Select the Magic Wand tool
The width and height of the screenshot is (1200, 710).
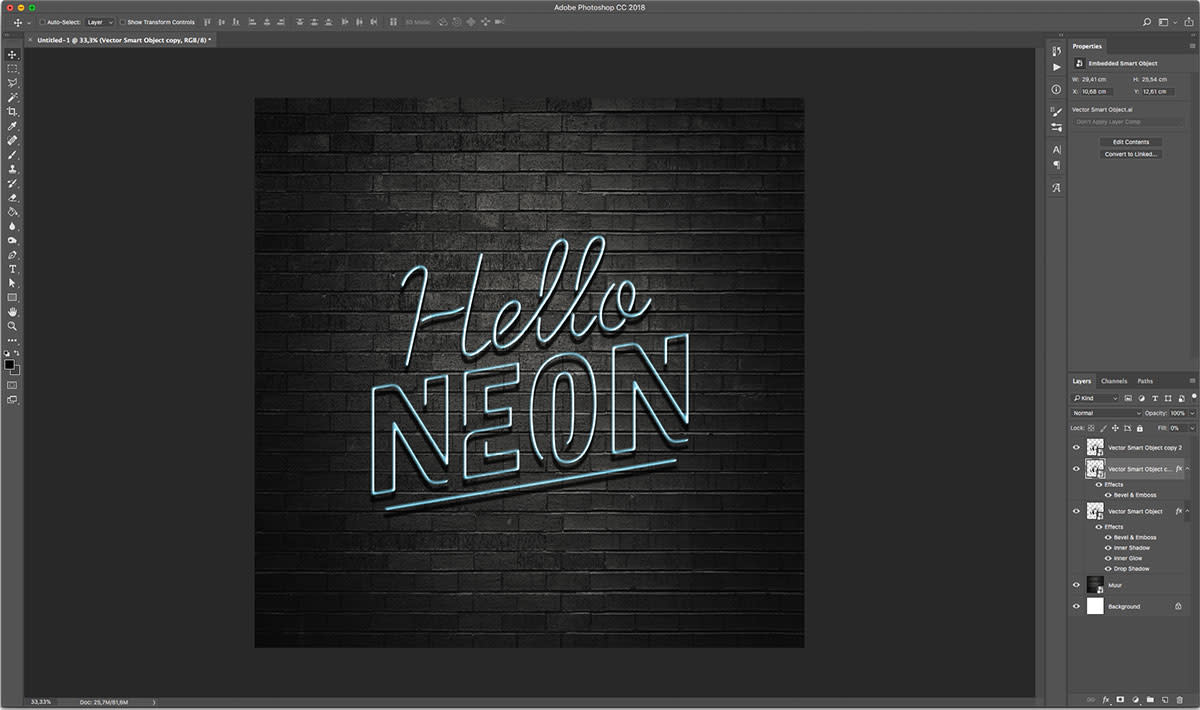(x=13, y=98)
